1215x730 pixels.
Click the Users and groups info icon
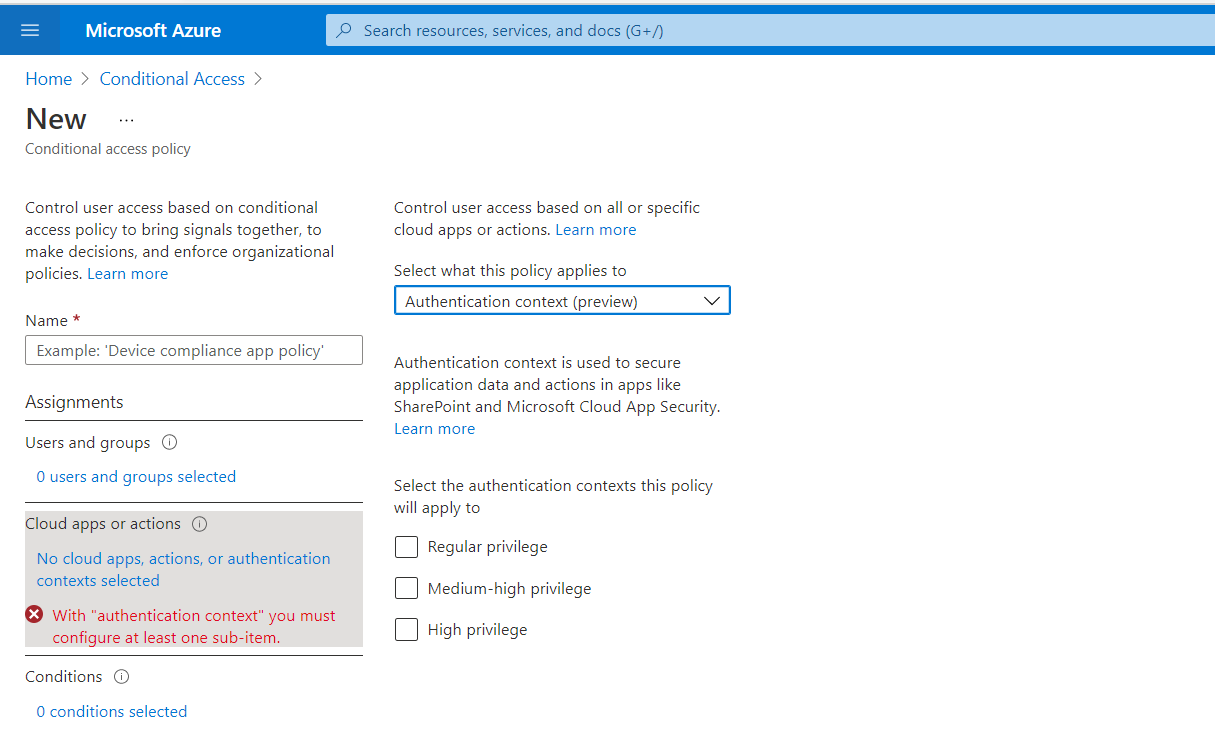point(169,442)
